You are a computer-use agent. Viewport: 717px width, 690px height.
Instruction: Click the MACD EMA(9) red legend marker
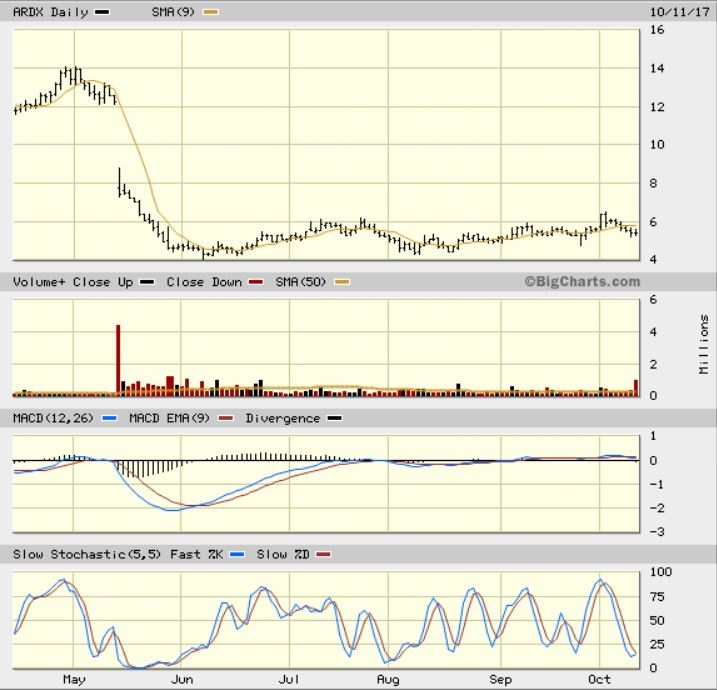pos(225,419)
